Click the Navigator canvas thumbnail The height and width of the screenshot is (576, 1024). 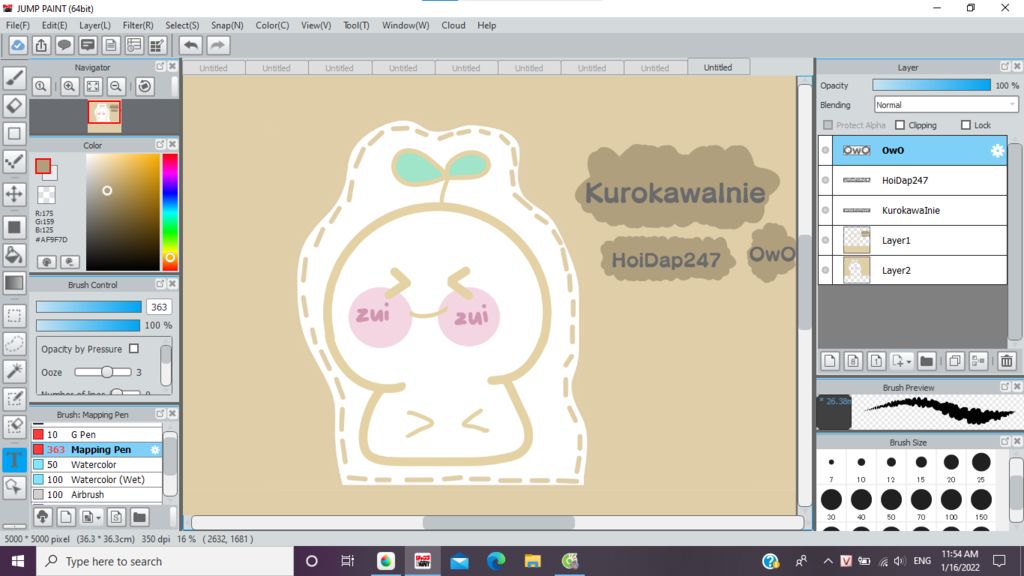click(104, 116)
